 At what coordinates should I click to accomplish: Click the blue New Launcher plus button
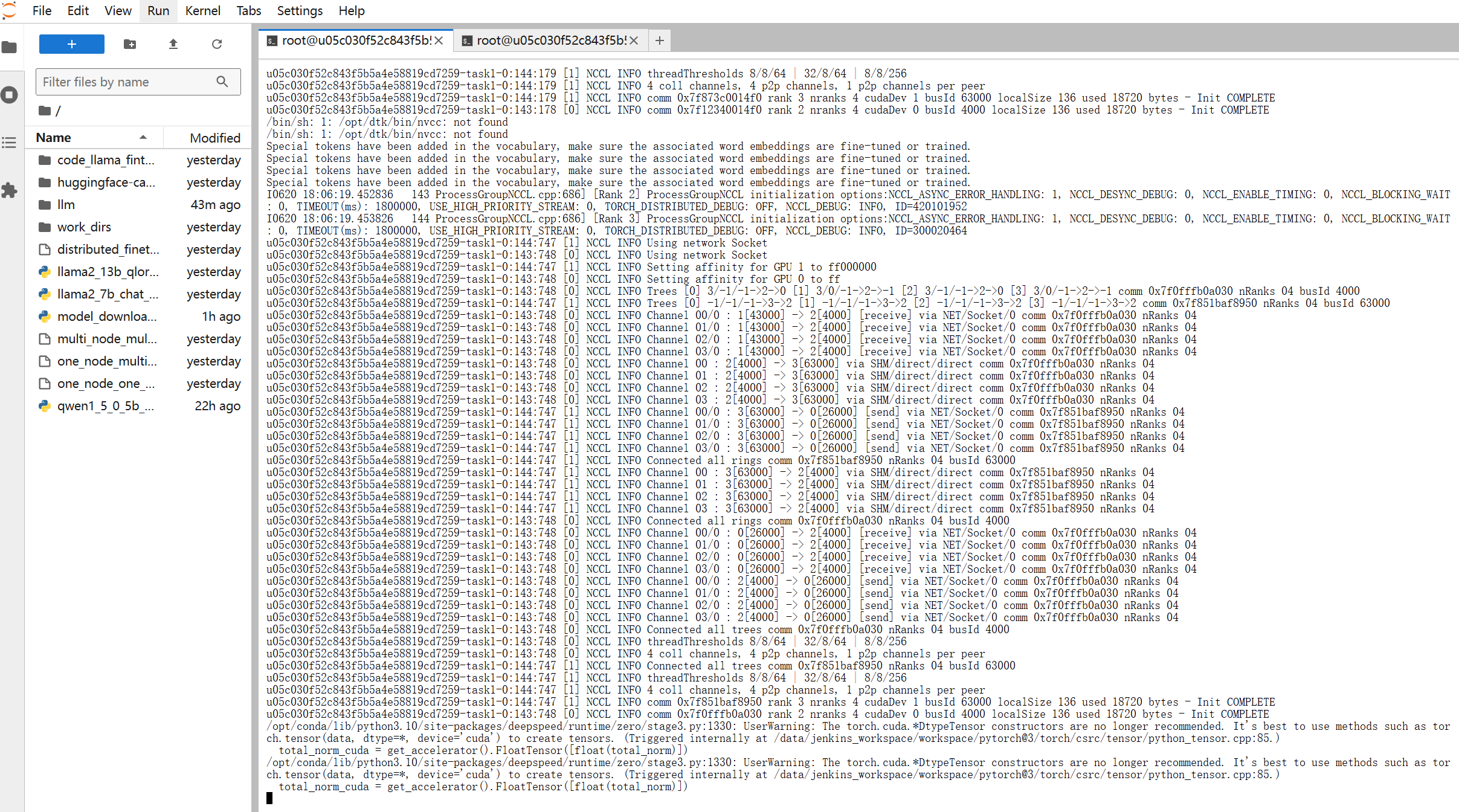71,44
